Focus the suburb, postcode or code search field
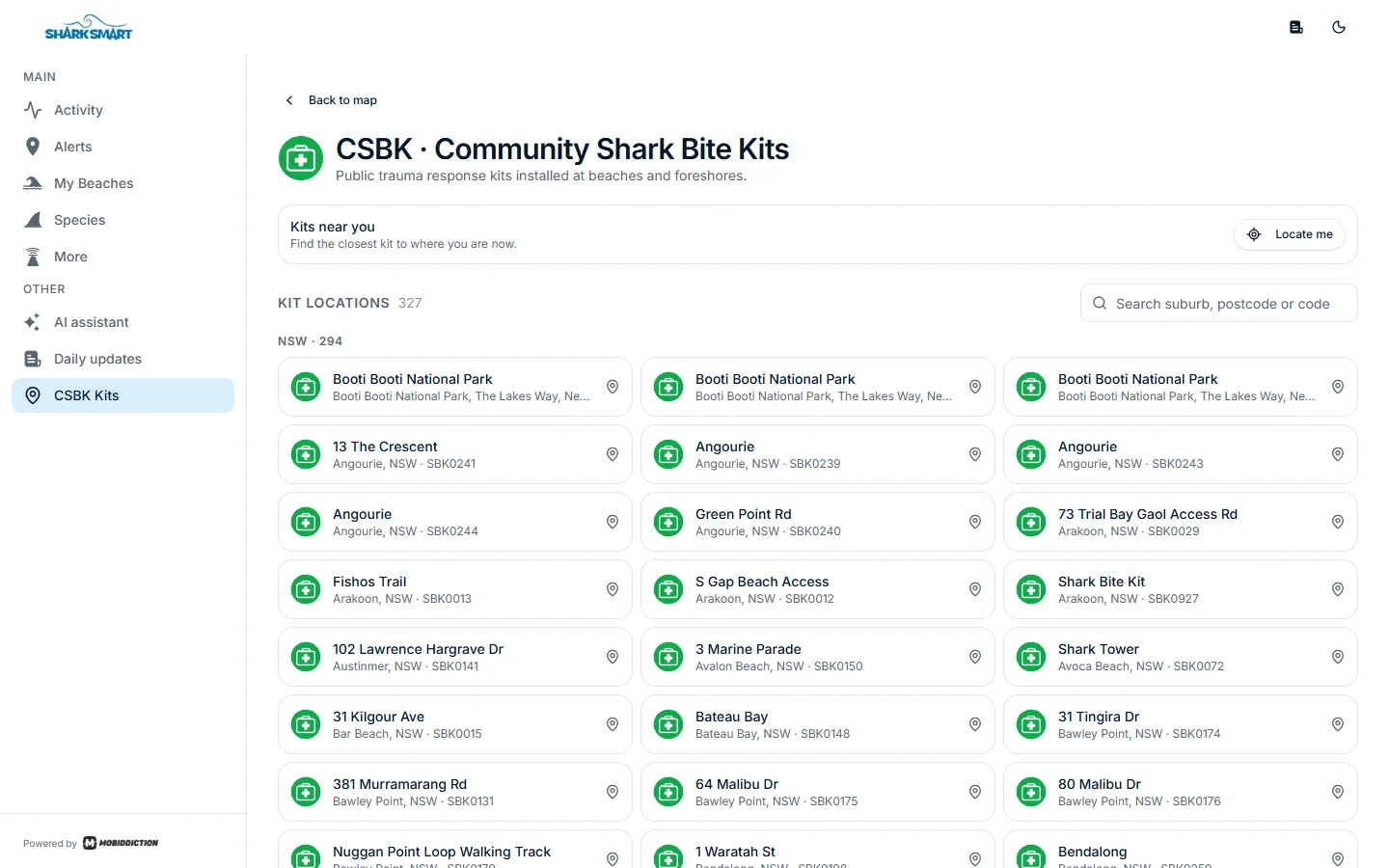Viewport: 1389px width, 868px height. (1219, 303)
